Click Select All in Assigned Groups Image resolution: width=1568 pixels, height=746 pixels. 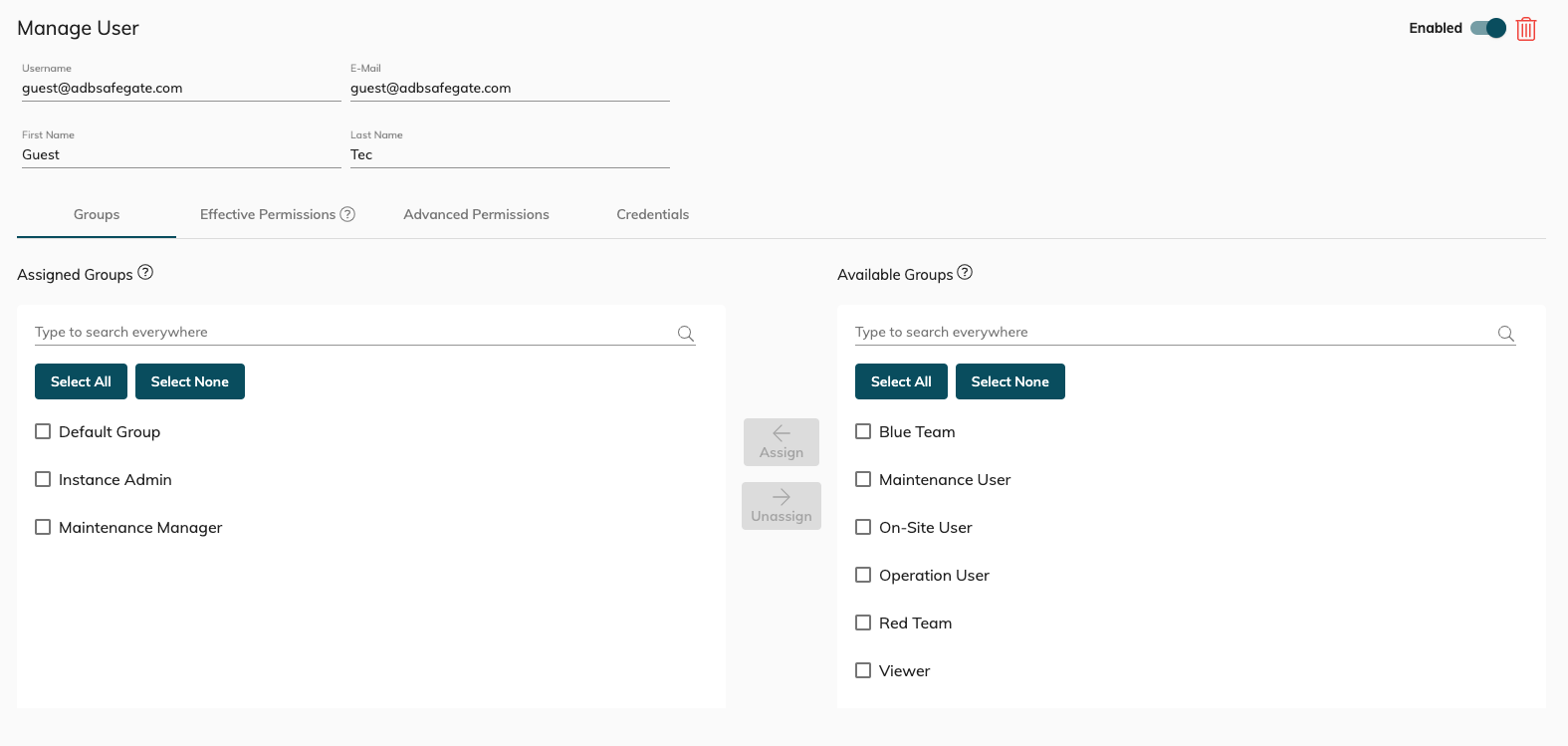(x=81, y=381)
